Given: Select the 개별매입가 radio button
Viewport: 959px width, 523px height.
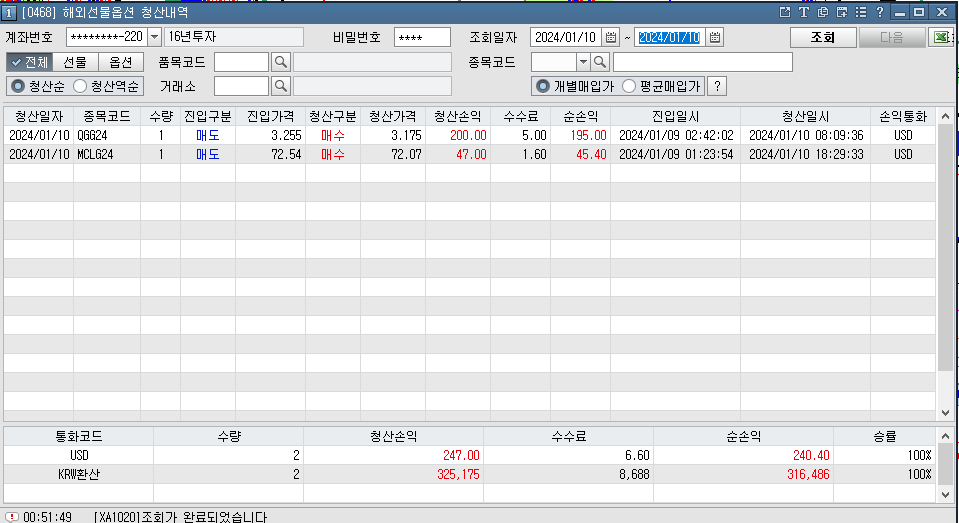Looking at the screenshot, I should [x=542, y=86].
